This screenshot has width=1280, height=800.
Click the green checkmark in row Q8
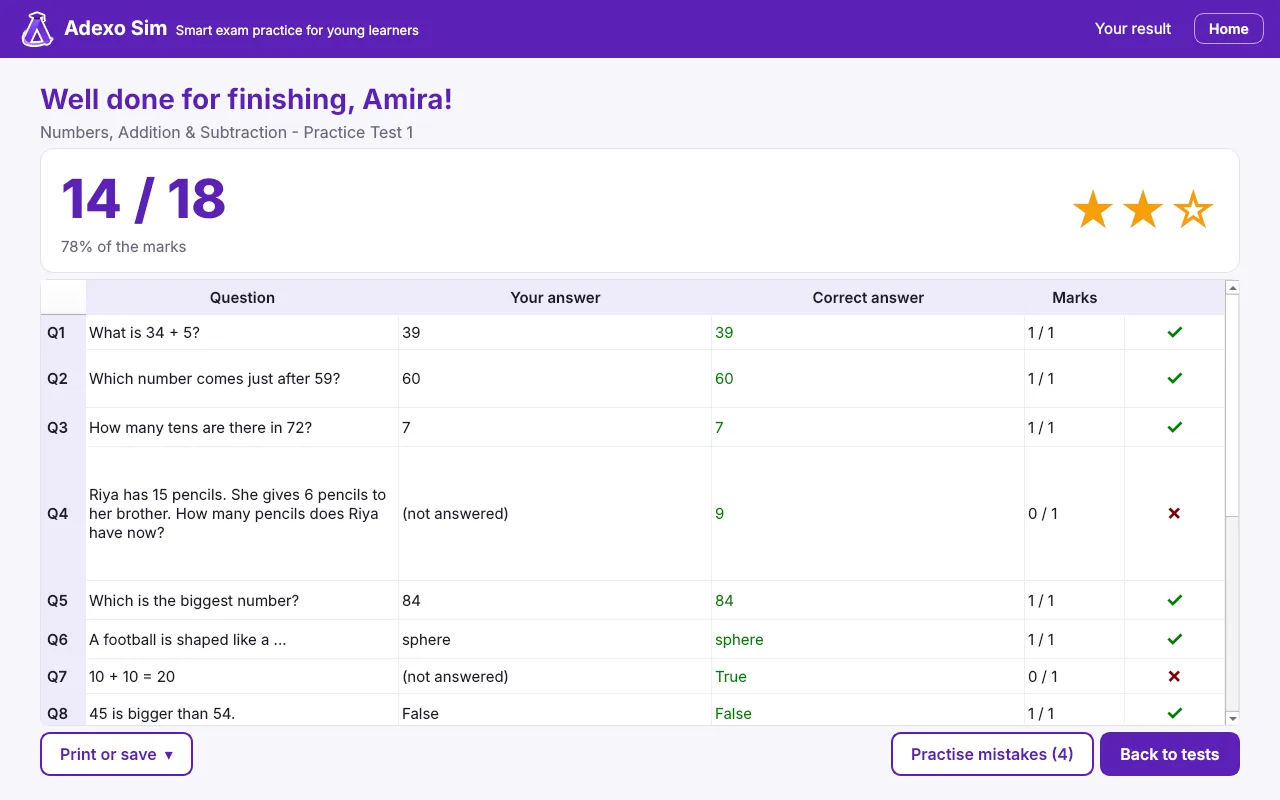coord(1175,713)
